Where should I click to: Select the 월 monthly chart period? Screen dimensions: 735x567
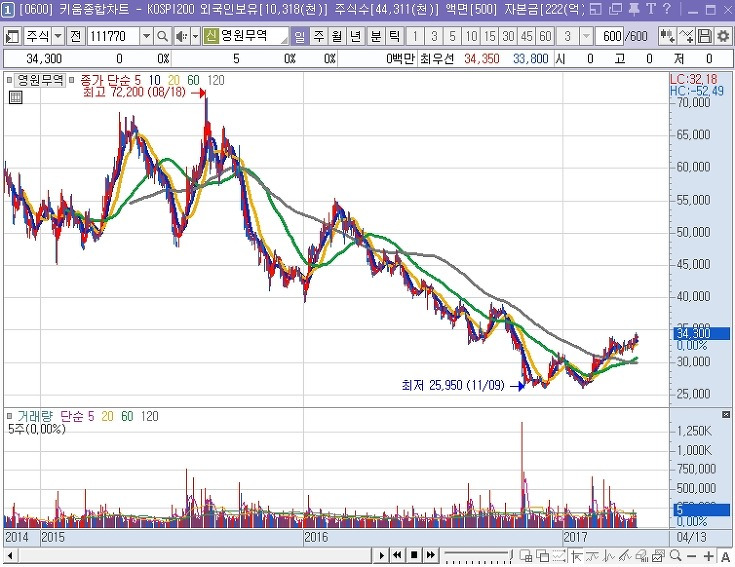coord(337,36)
